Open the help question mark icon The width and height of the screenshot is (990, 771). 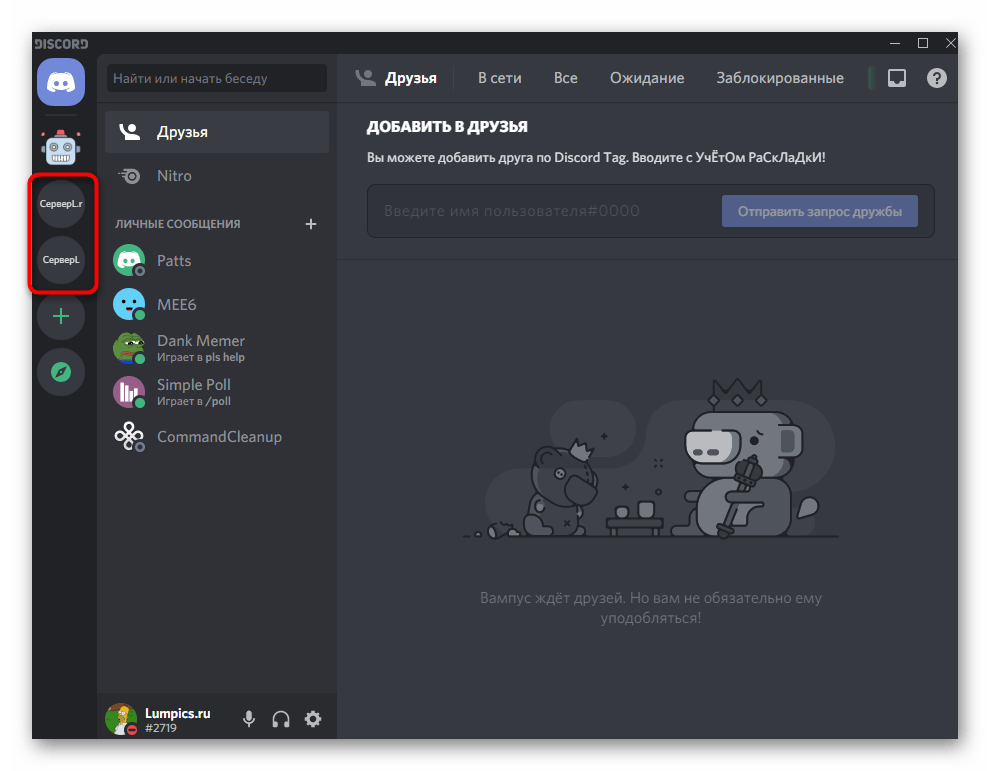tap(936, 78)
